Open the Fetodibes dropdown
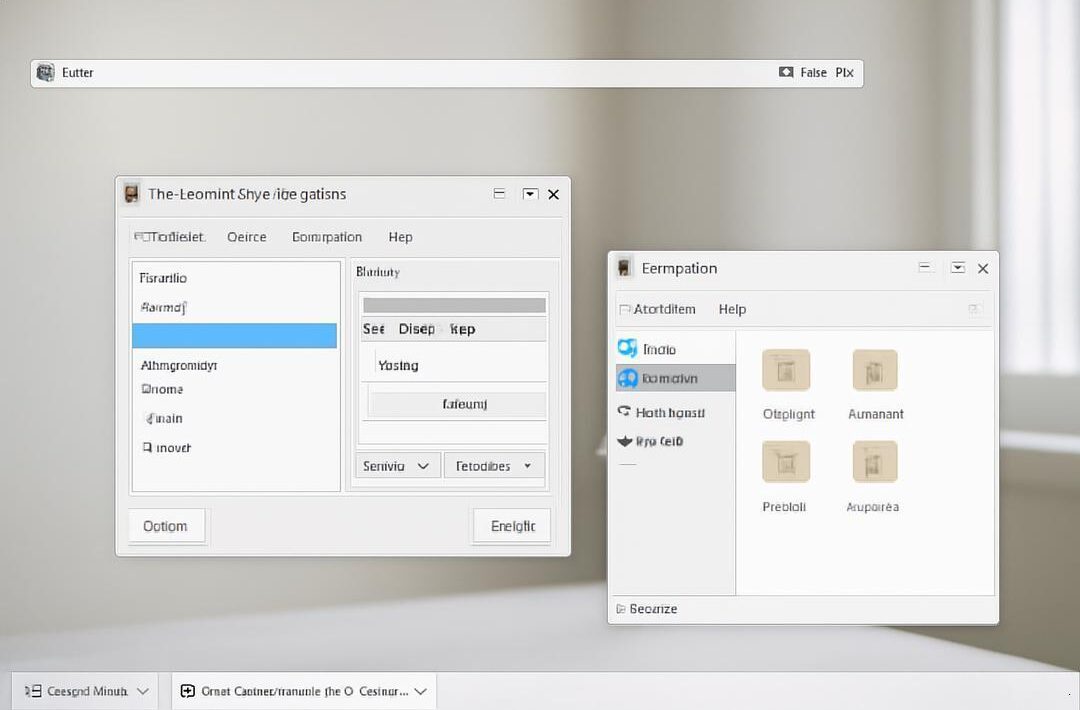 (494, 466)
